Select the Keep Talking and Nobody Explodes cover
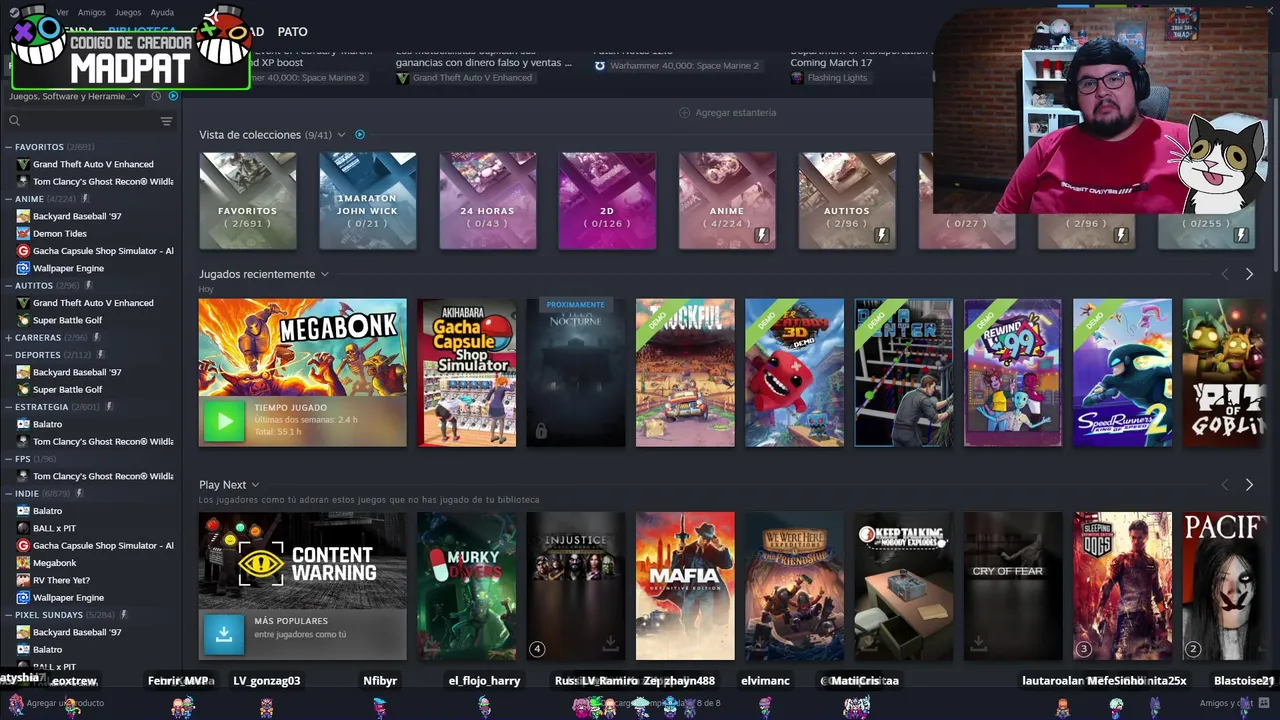1280x720 pixels. [904, 586]
